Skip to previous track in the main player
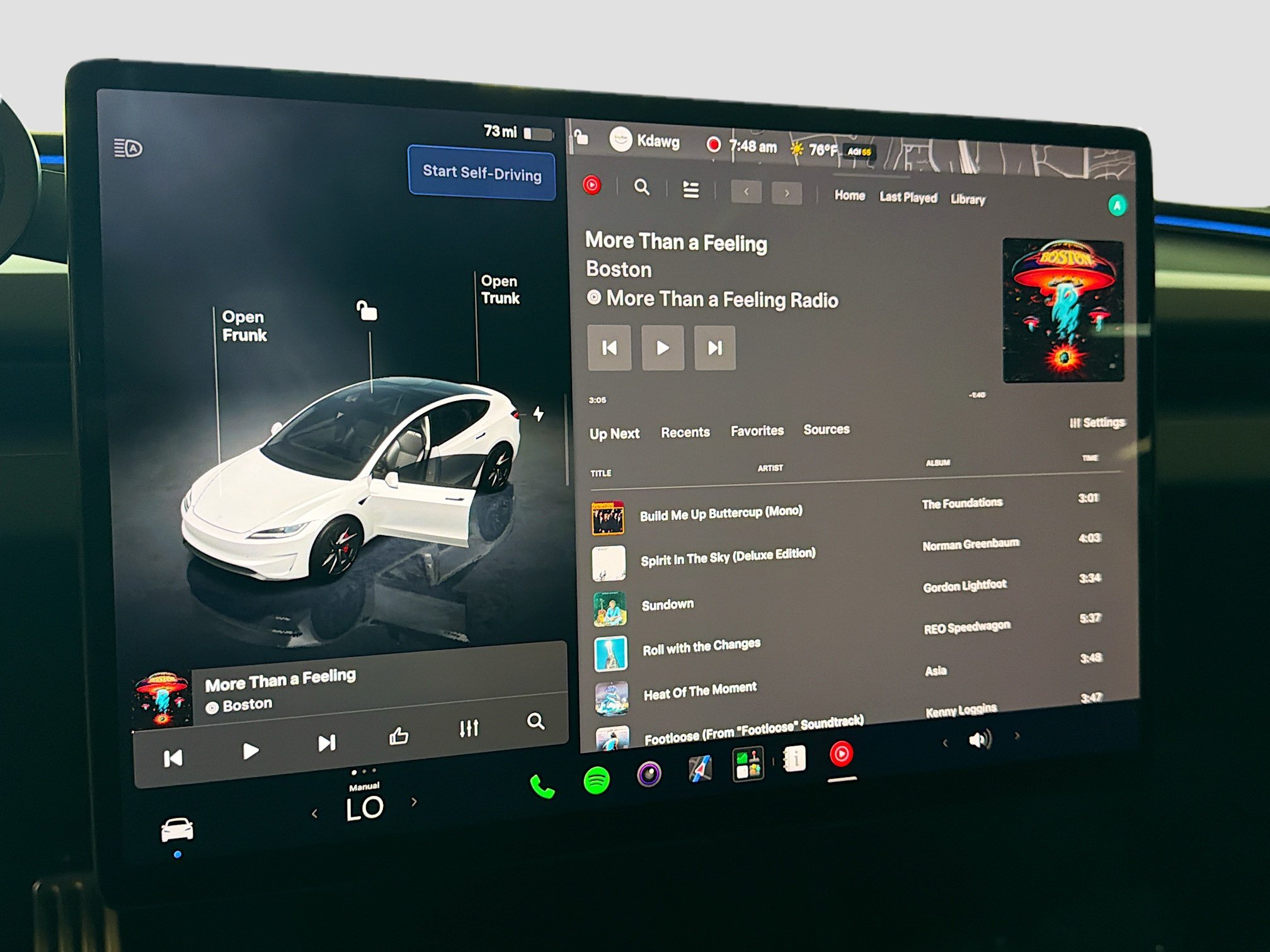The width and height of the screenshot is (1270, 952). click(609, 348)
